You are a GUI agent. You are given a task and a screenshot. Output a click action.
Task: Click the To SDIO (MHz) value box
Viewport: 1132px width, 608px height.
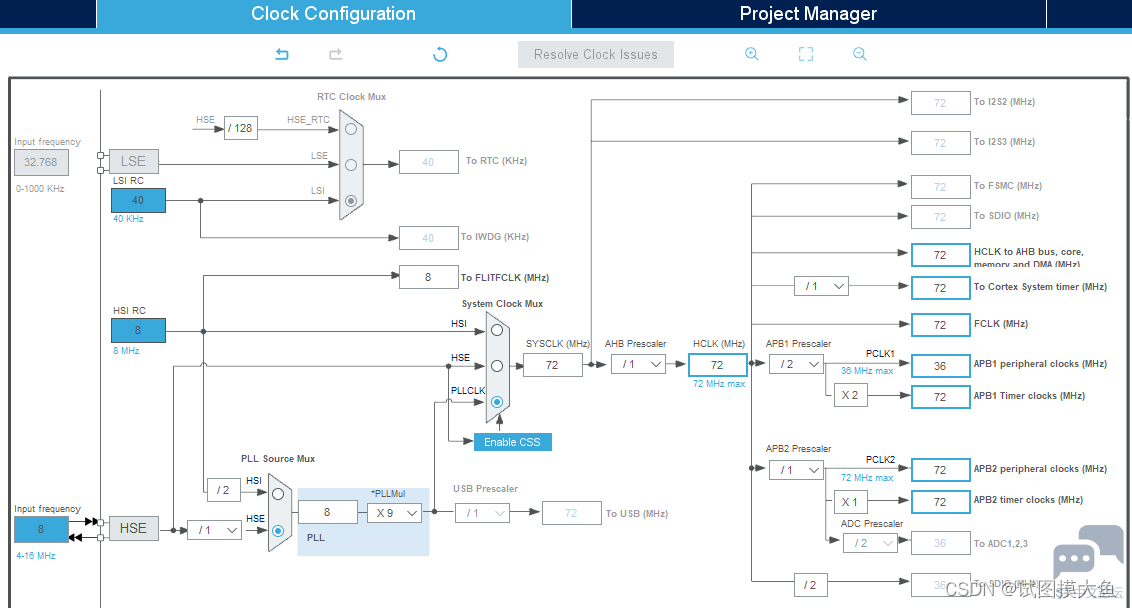point(941,217)
